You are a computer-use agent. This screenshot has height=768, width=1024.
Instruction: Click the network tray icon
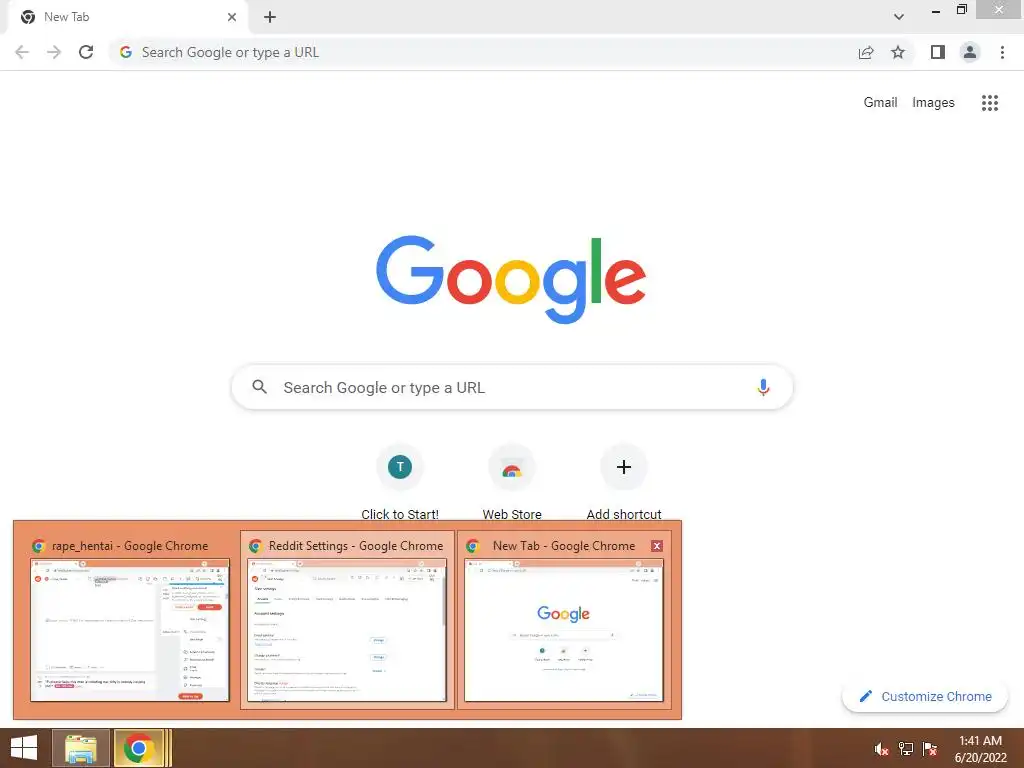[x=906, y=749]
